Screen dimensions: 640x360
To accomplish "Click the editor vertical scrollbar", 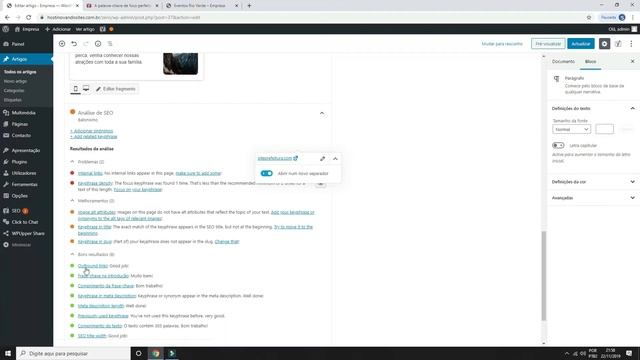I will click(544, 276).
